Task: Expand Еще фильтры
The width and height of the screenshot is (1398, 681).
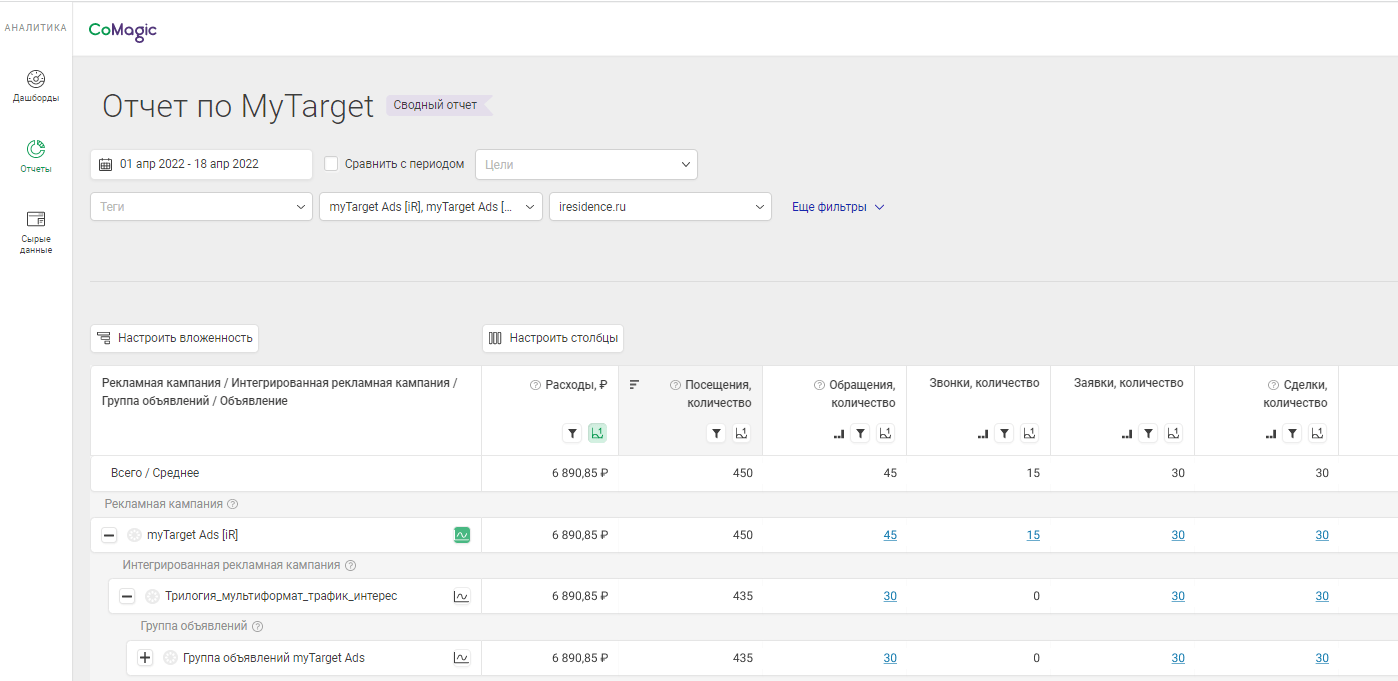Action: [x=838, y=207]
